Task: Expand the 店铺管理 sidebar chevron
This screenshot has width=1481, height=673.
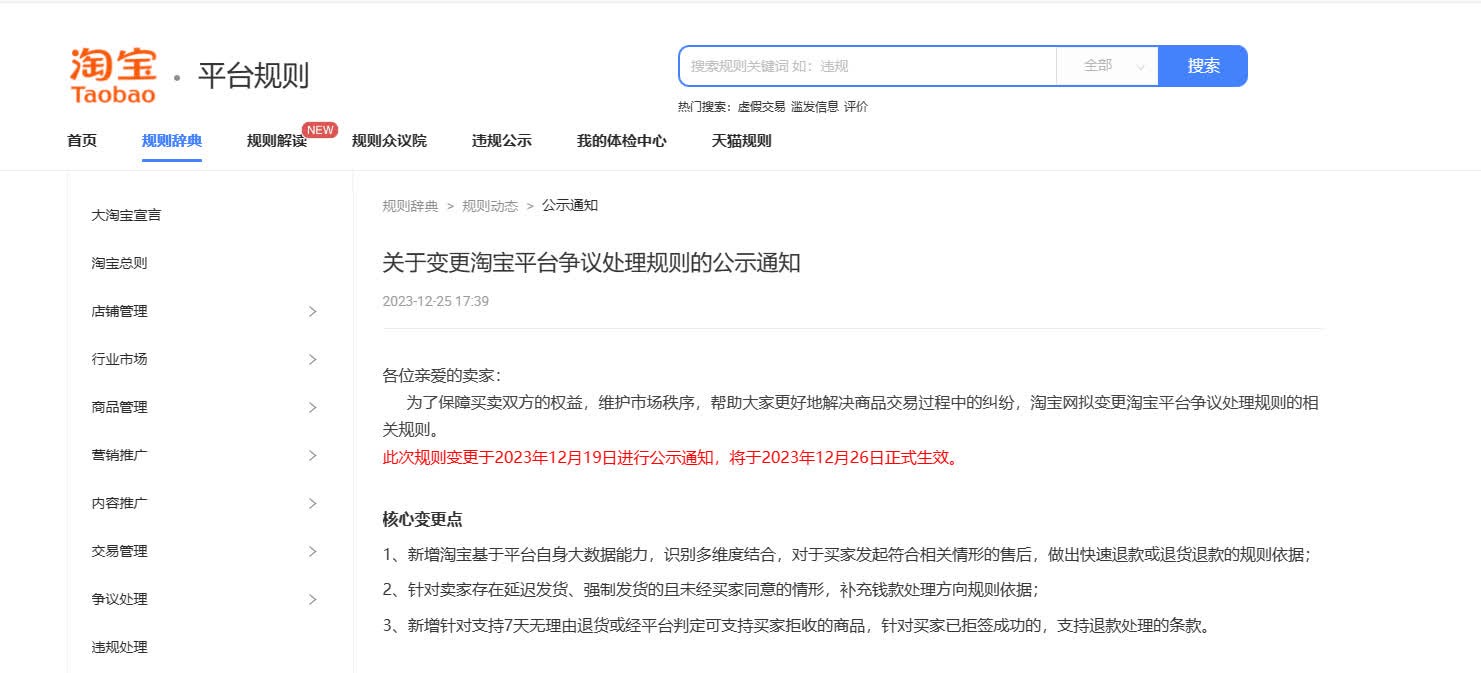Action: (312, 311)
